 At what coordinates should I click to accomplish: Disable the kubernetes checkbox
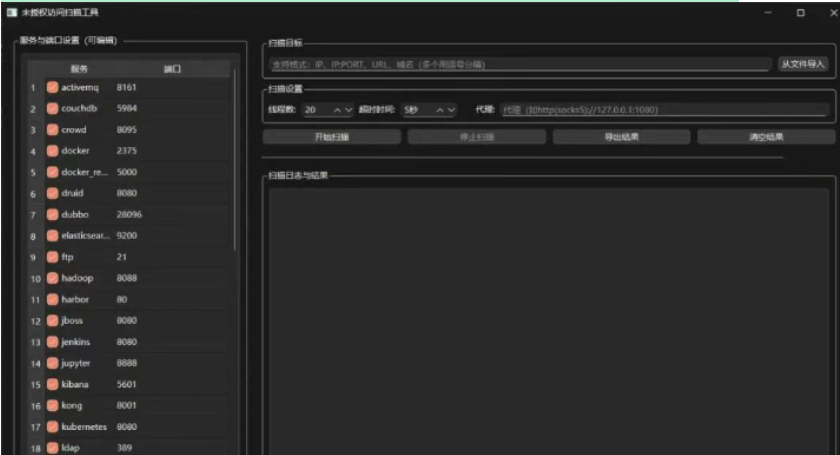click(x=52, y=427)
